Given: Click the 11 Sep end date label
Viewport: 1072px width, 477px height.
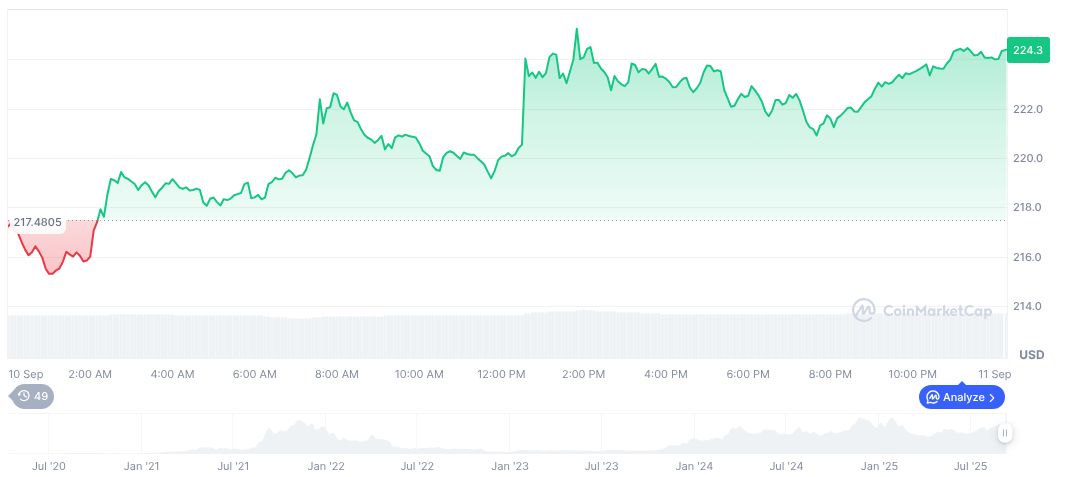Looking at the screenshot, I should [994, 374].
